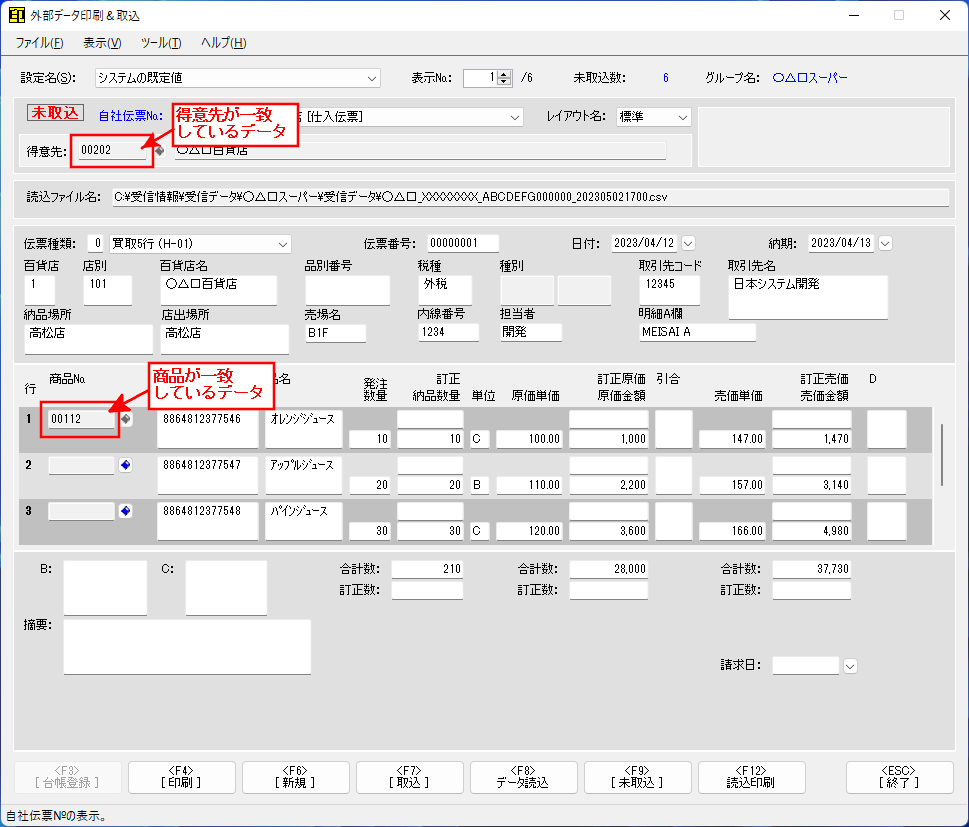Viewport: 969px width, 827px height.
Task: Click the empty 商品No. field in row 2
Action: (82, 465)
